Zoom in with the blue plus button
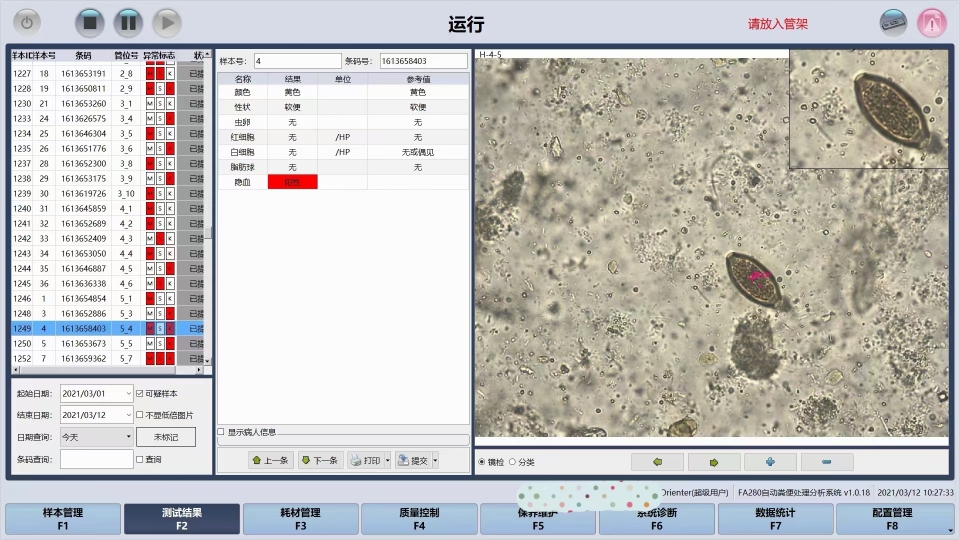The height and width of the screenshot is (540, 960). tap(770, 462)
